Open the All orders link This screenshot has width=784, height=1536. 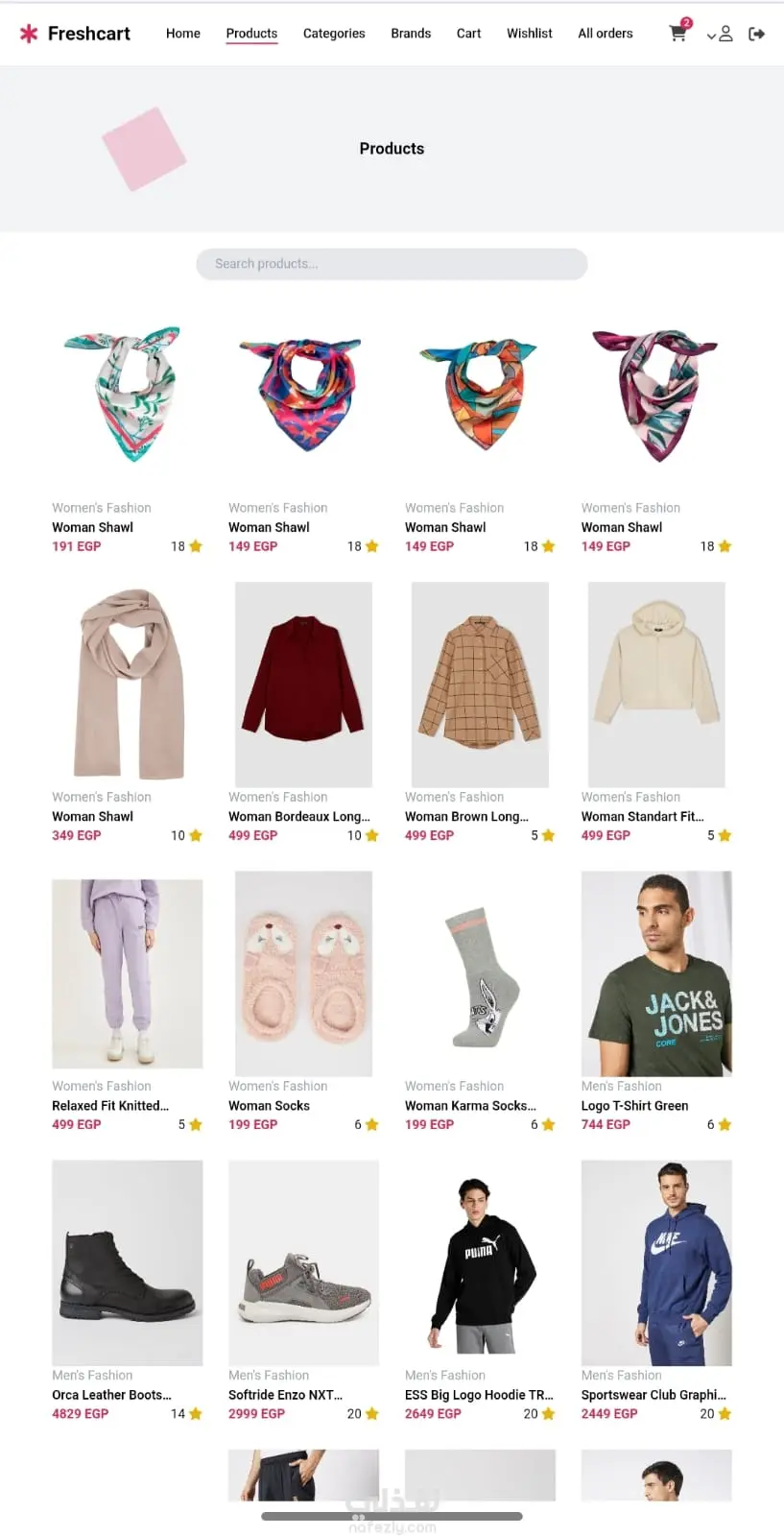click(606, 34)
